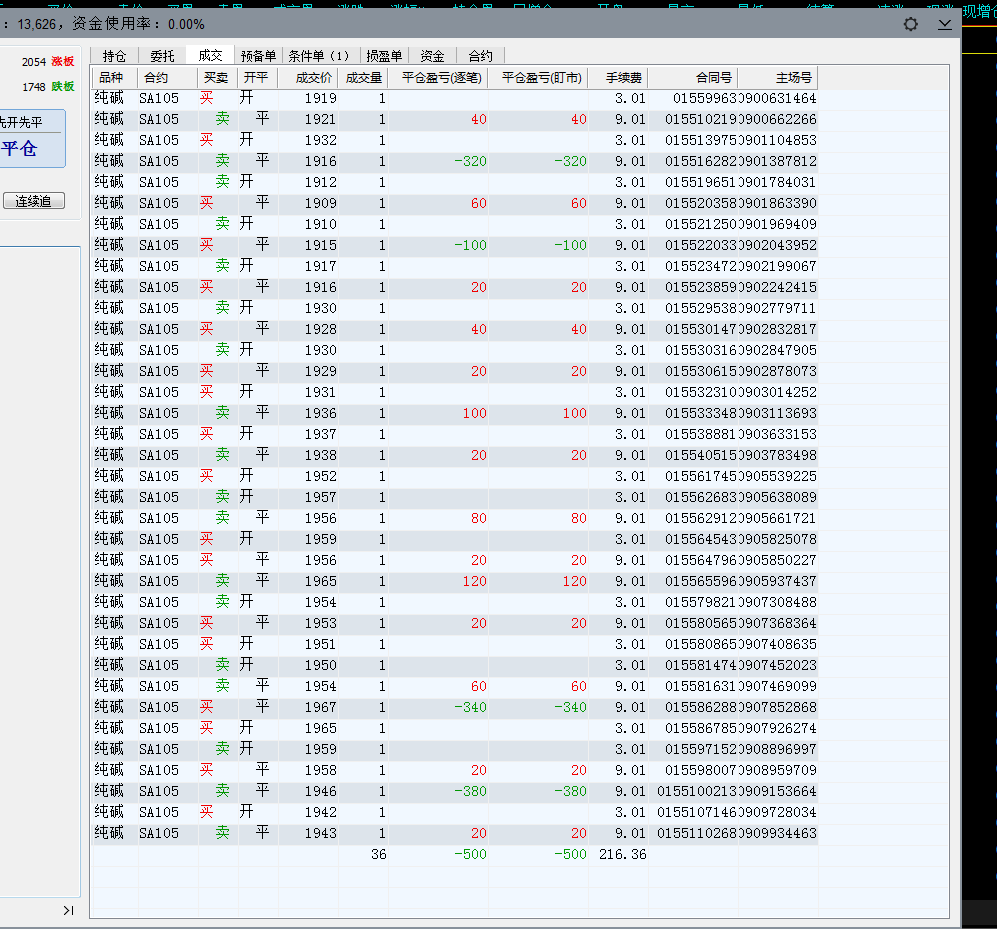Open the settings gear icon
The height and width of the screenshot is (929, 997).
pyautogui.click(x=911, y=24)
